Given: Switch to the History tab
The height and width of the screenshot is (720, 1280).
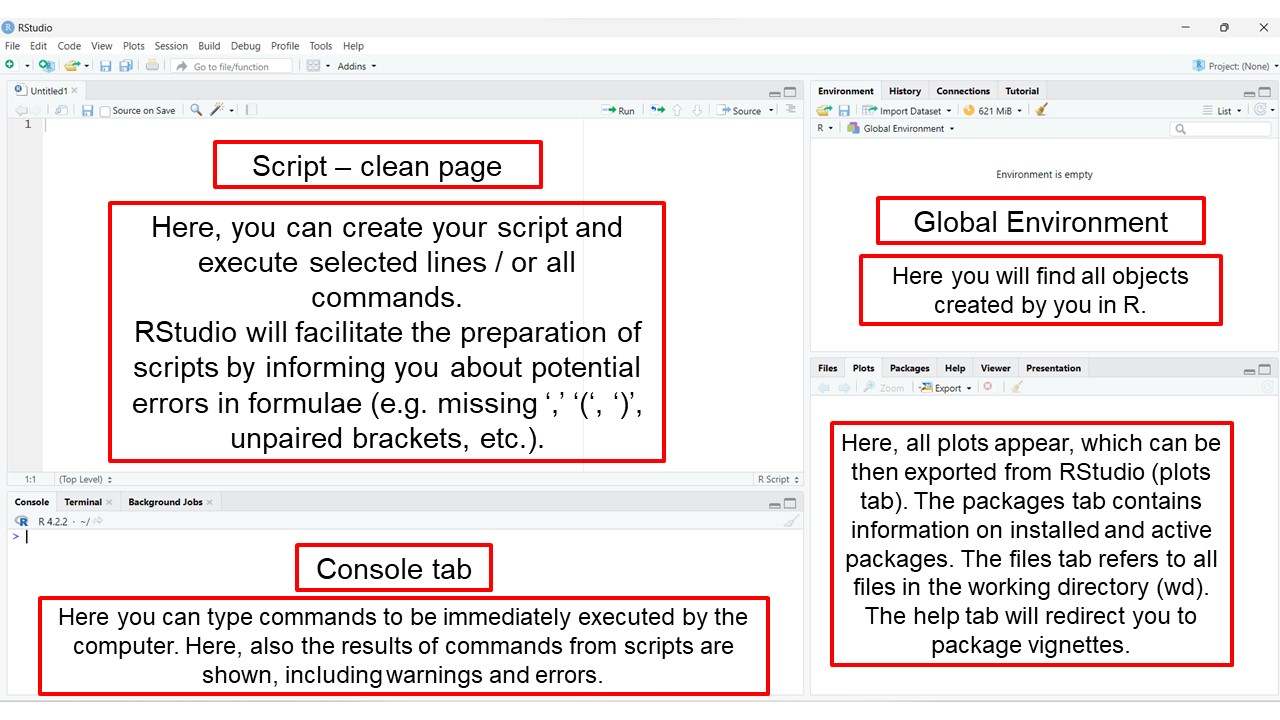Looking at the screenshot, I should coord(905,91).
